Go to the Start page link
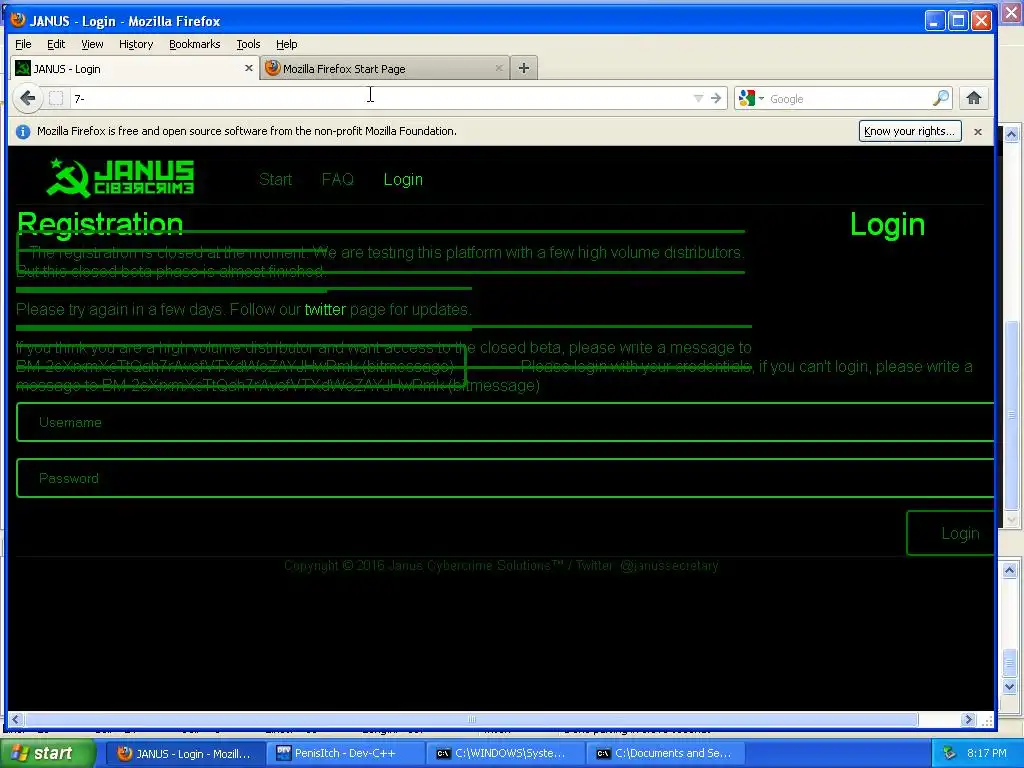This screenshot has width=1024, height=768. (276, 180)
